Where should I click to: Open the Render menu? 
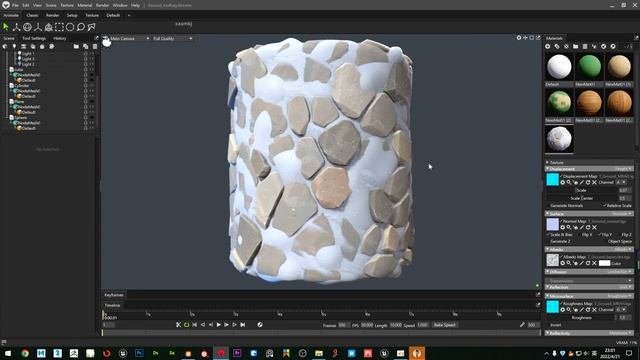pos(102,5)
